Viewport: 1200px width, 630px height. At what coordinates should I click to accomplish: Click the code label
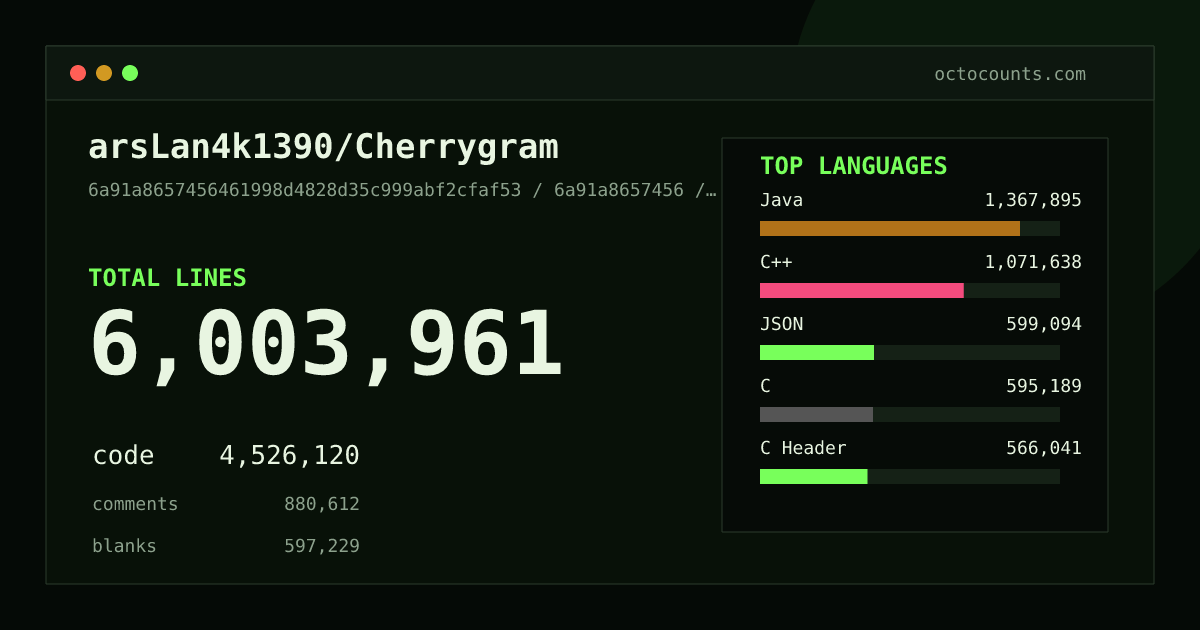click(x=123, y=456)
